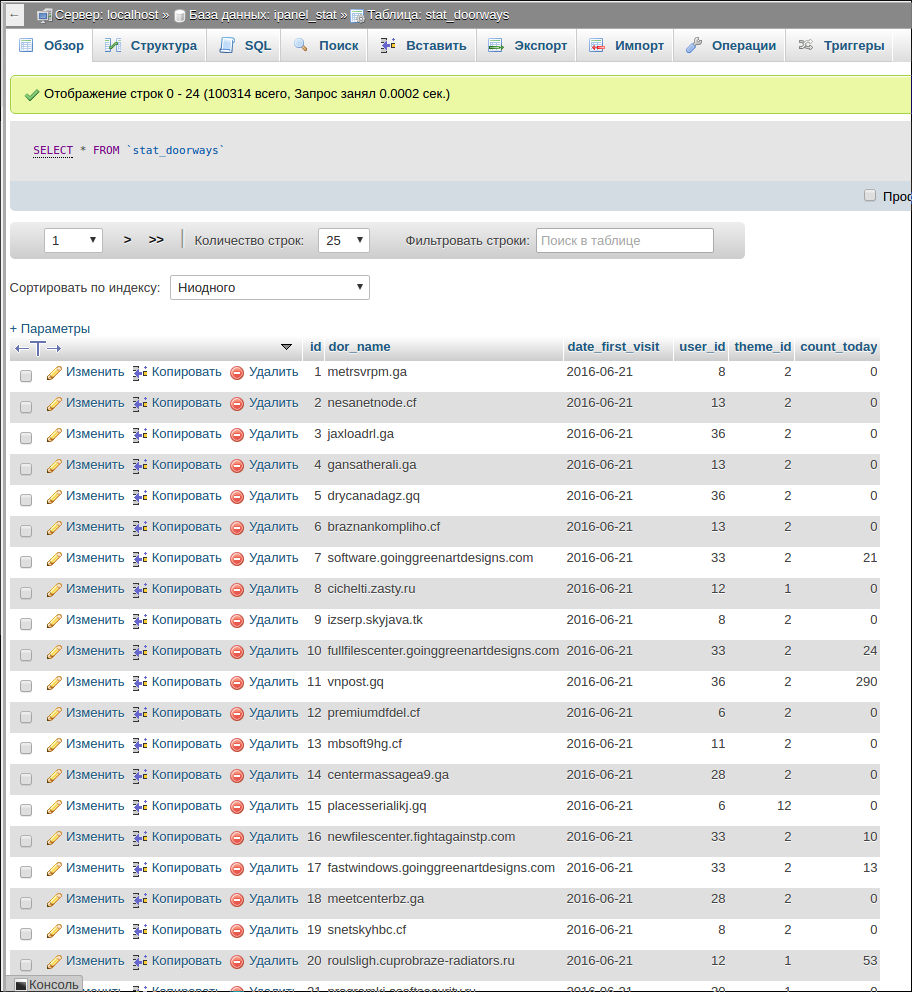This screenshot has width=912, height=992.
Task: Click copy icon in drycanadagz.gq row
Action: (140, 497)
